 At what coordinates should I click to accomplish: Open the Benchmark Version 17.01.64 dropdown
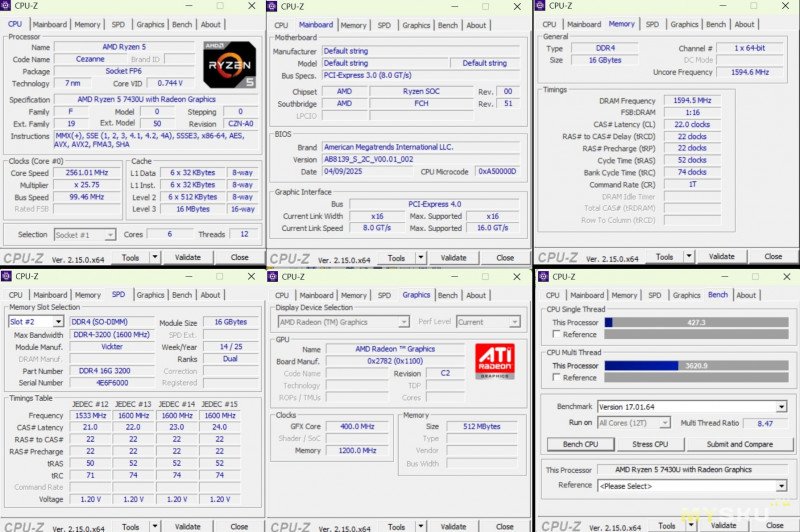click(x=692, y=407)
